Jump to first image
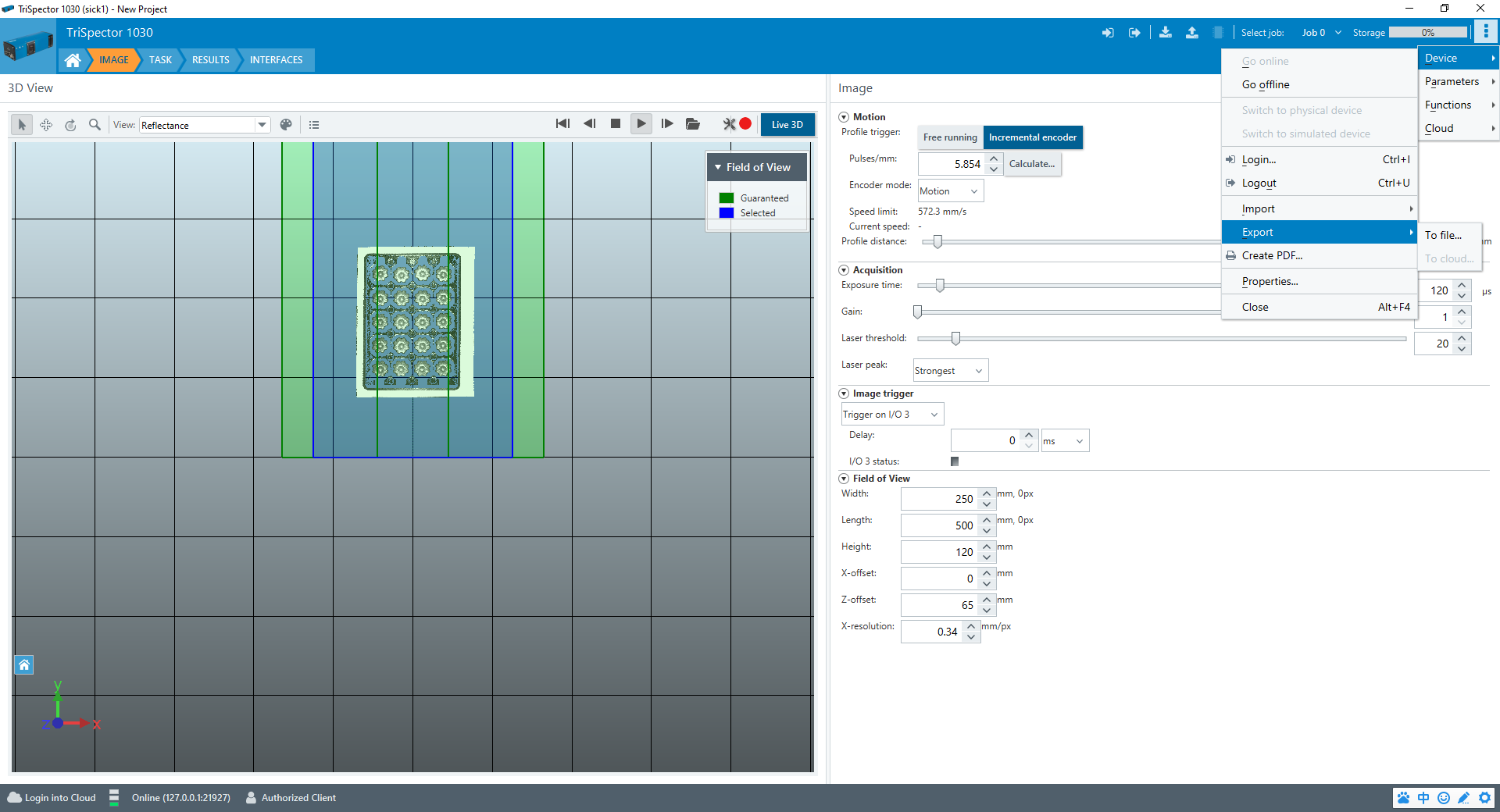The image size is (1500, 812). pyautogui.click(x=562, y=124)
